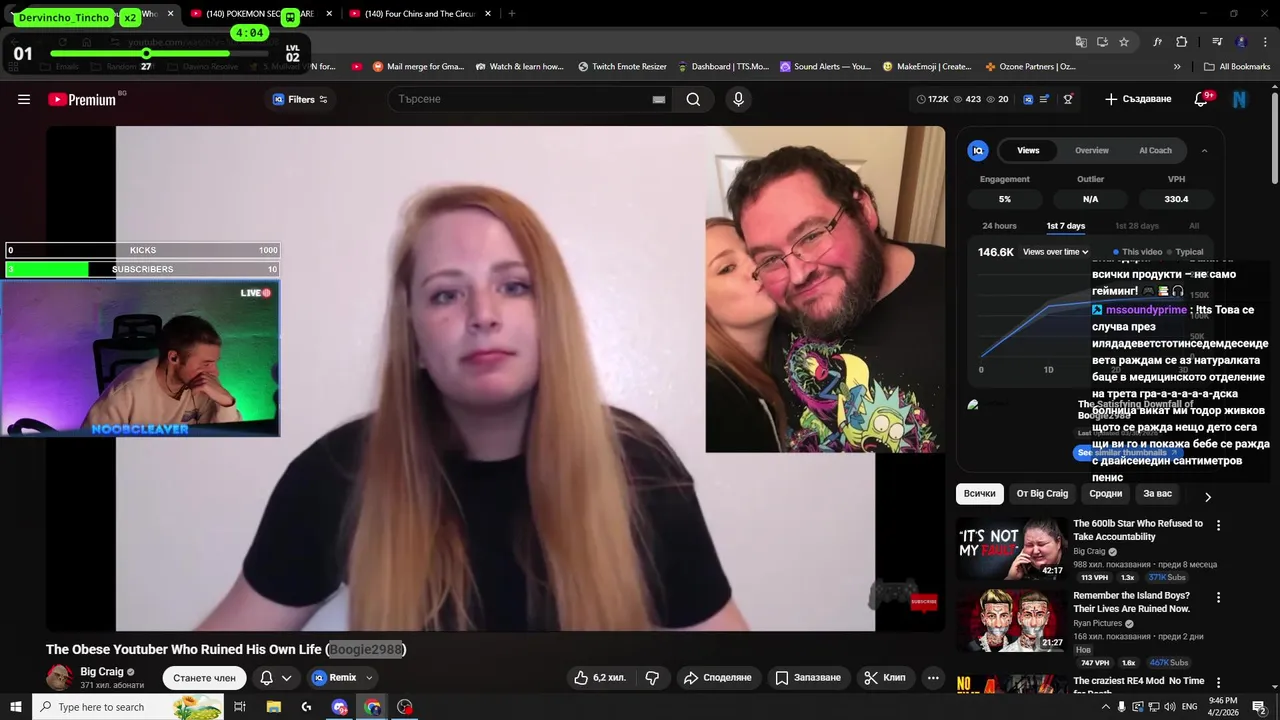Open the Island Boys video thumbnail

[x=1011, y=621]
